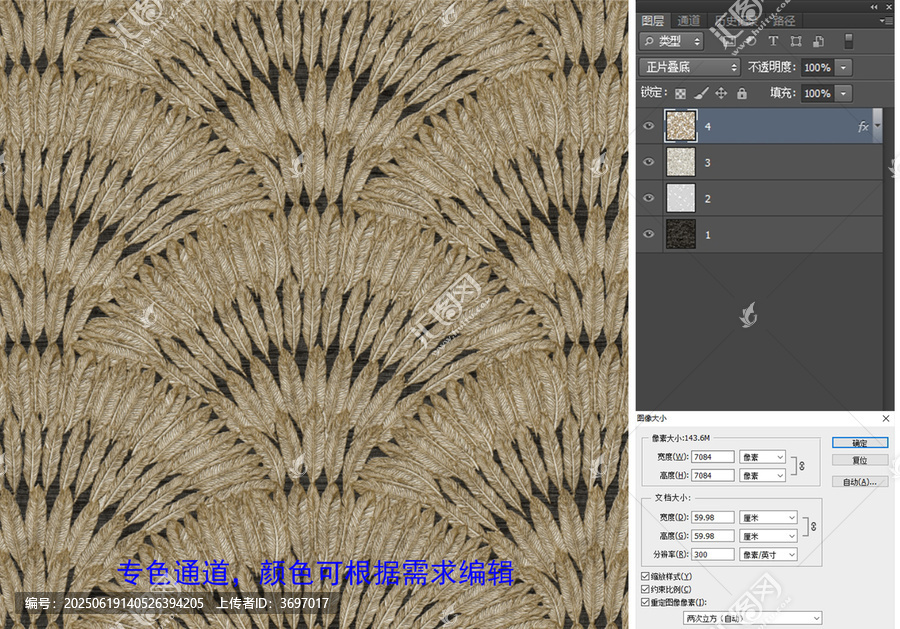Lock image pixels (brush icon)
This screenshot has width=900, height=629.
coord(701,93)
